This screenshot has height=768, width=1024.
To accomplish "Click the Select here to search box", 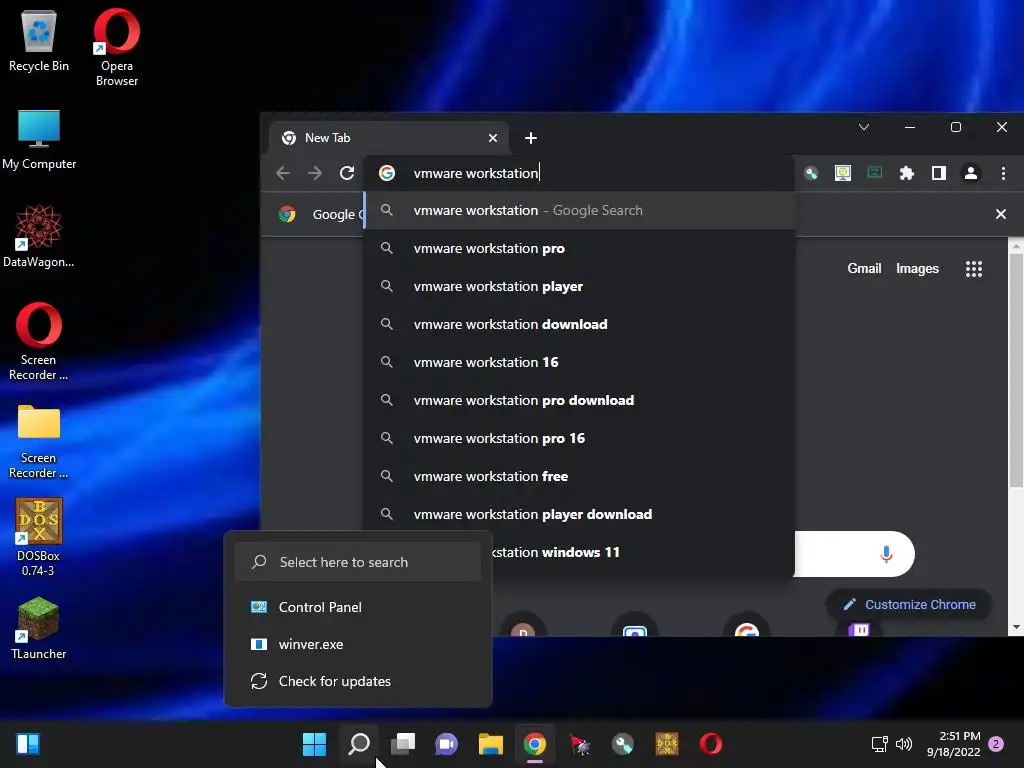I will coord(358,562).
